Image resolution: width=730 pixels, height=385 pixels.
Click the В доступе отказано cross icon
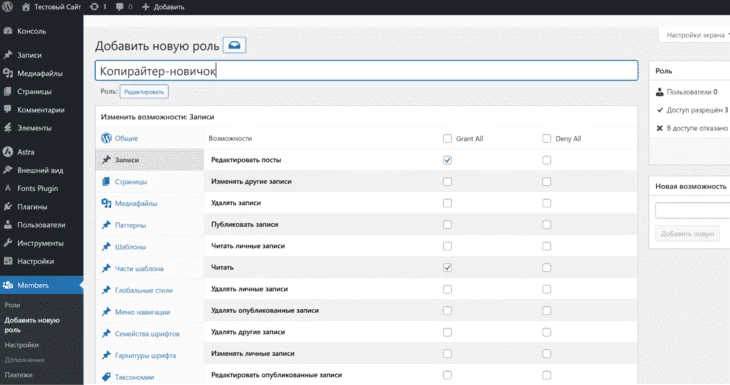[x=660, y=128]
